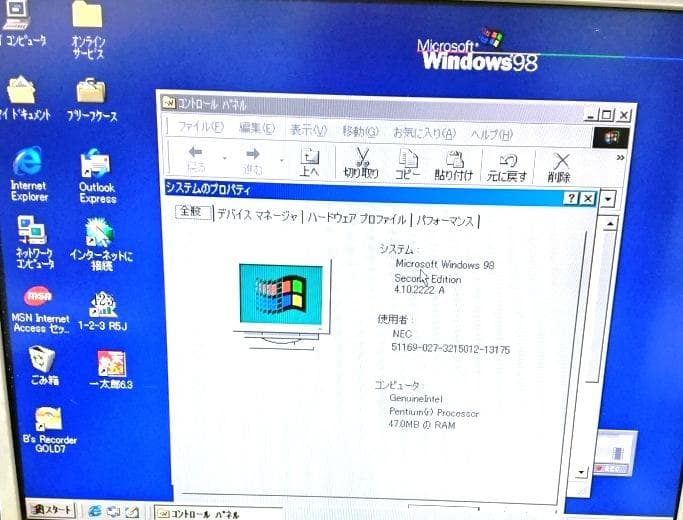683x520 pixels.
Task: Switch to the ハードウェア プロファイル tab
Action: (356, 218)
